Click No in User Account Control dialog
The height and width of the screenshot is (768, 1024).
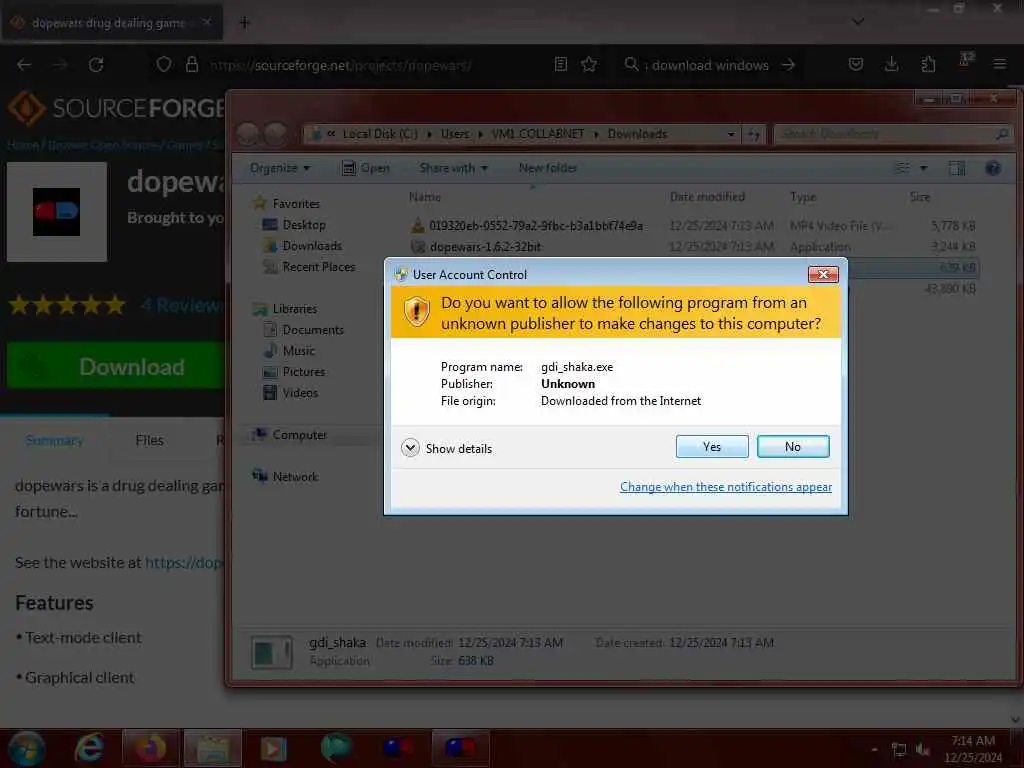pos(793,447)
